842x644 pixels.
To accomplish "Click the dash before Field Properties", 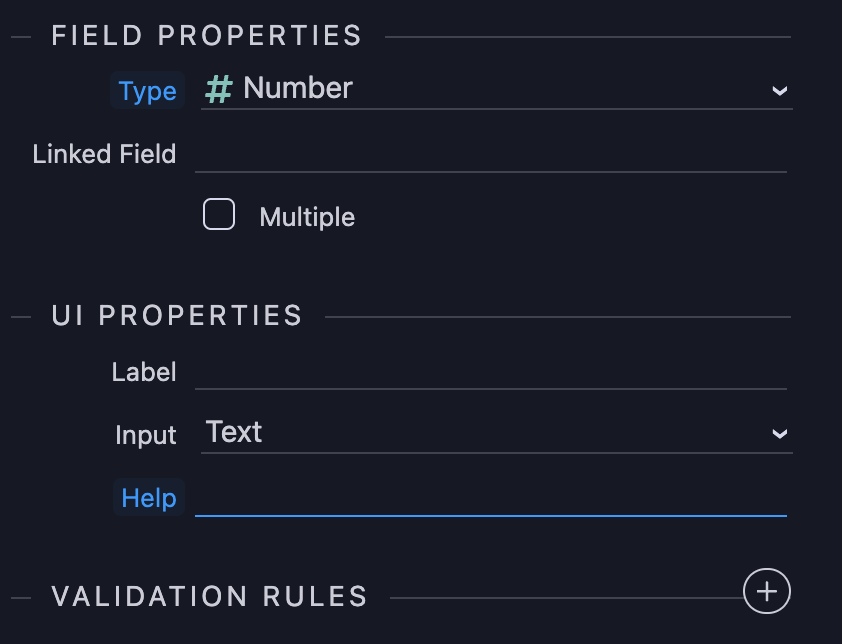I will tap(21, 37).
